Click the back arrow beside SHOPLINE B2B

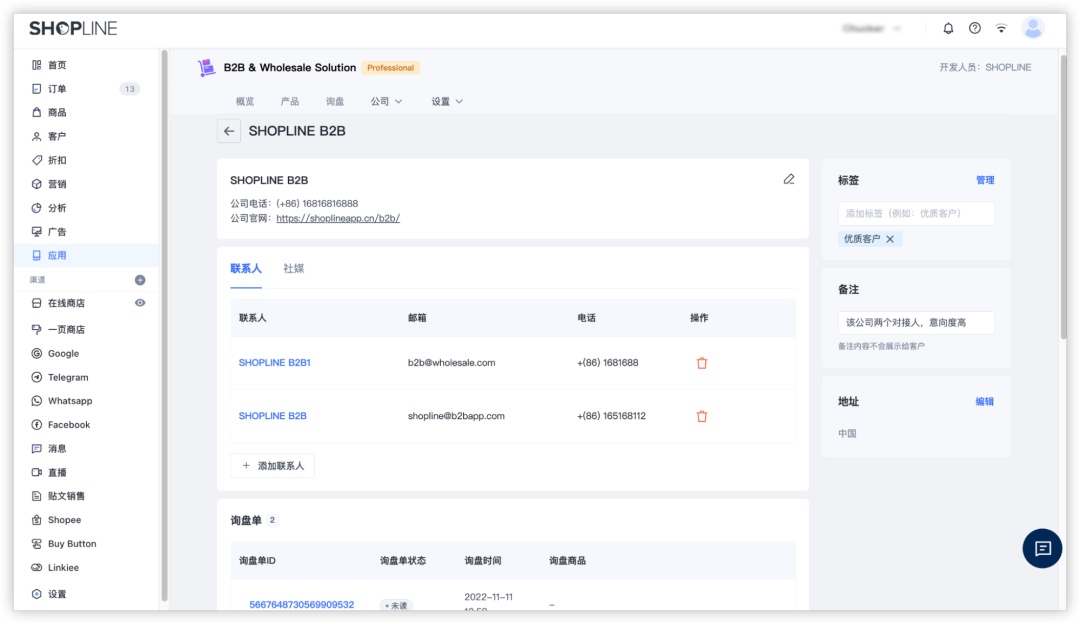tap(229, 131)
